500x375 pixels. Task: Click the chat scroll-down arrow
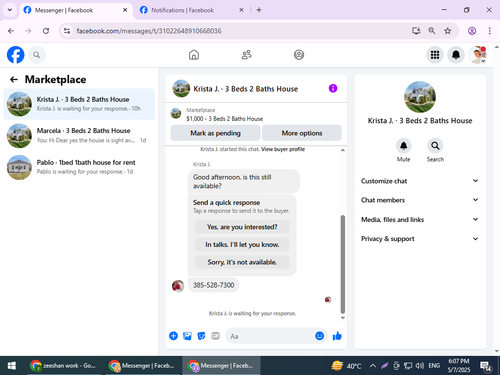(x=343, y=318)
